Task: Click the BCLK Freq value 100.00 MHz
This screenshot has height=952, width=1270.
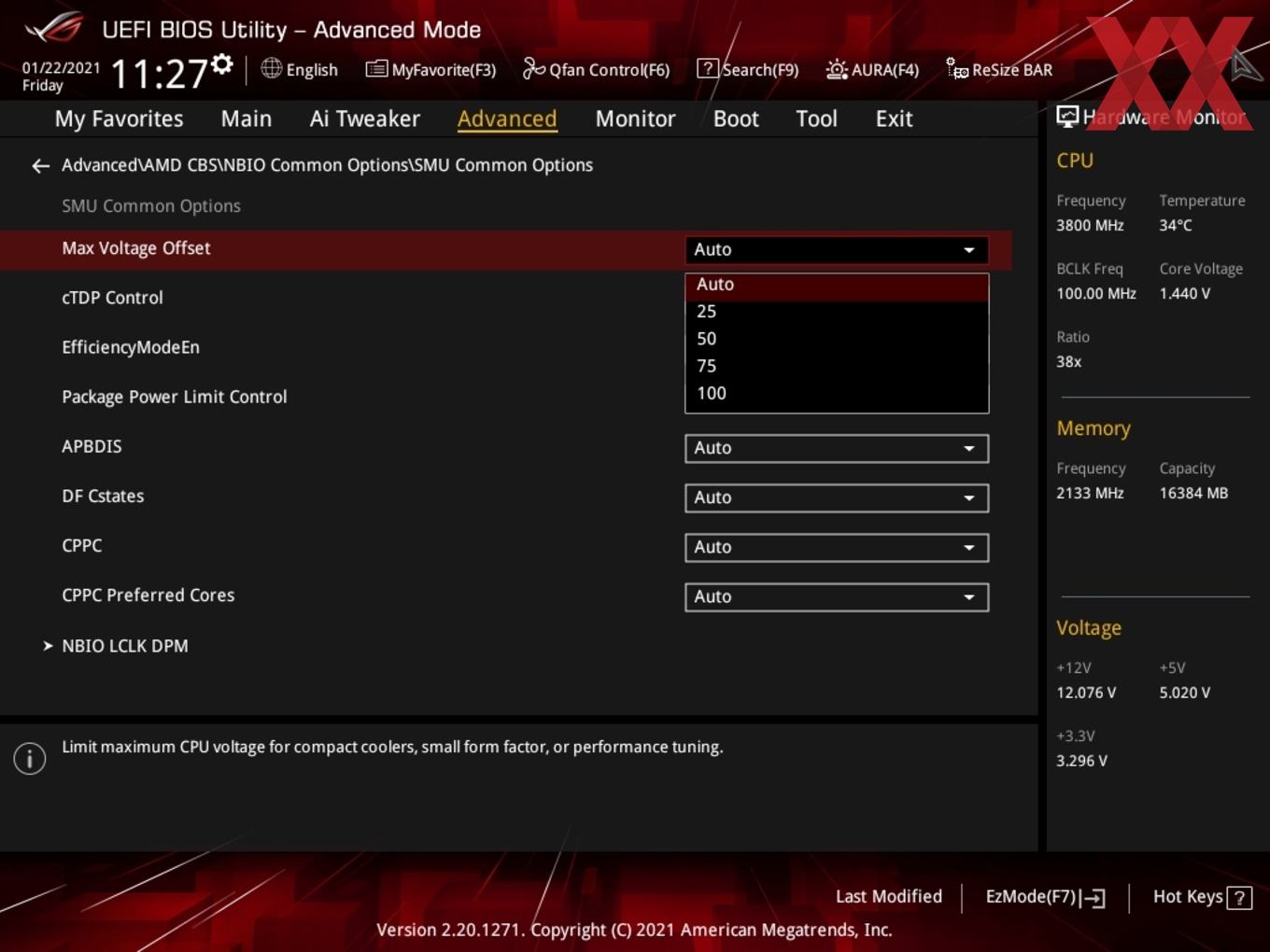Action: 1096,294
